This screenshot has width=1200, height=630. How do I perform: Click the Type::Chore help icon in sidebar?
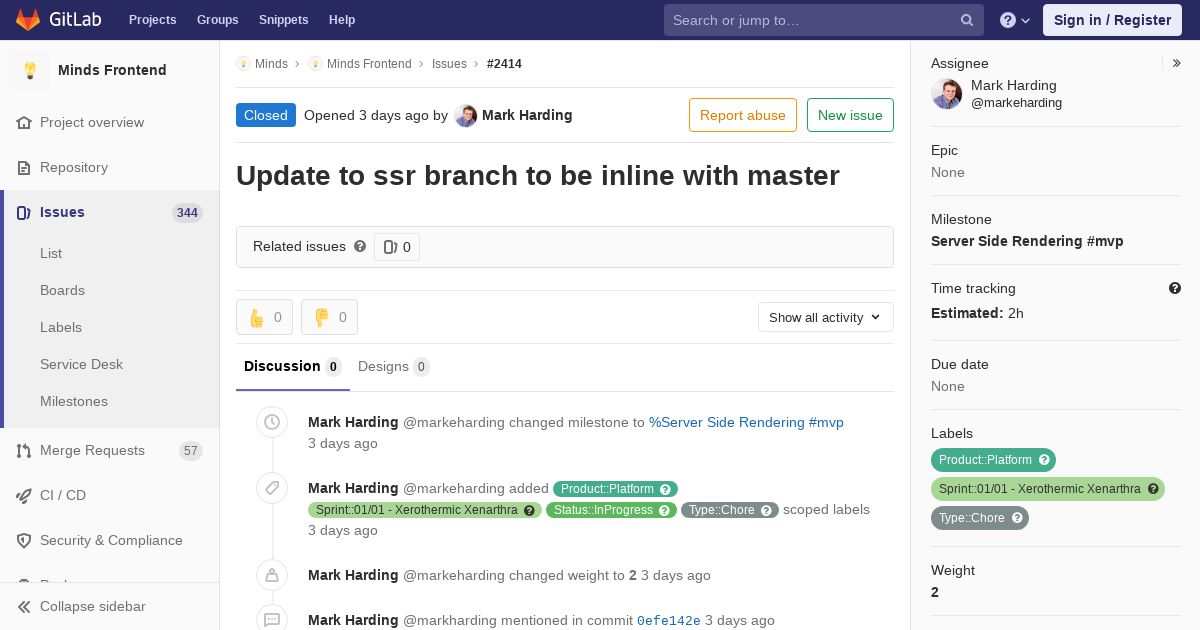(x=1017, y=518)
